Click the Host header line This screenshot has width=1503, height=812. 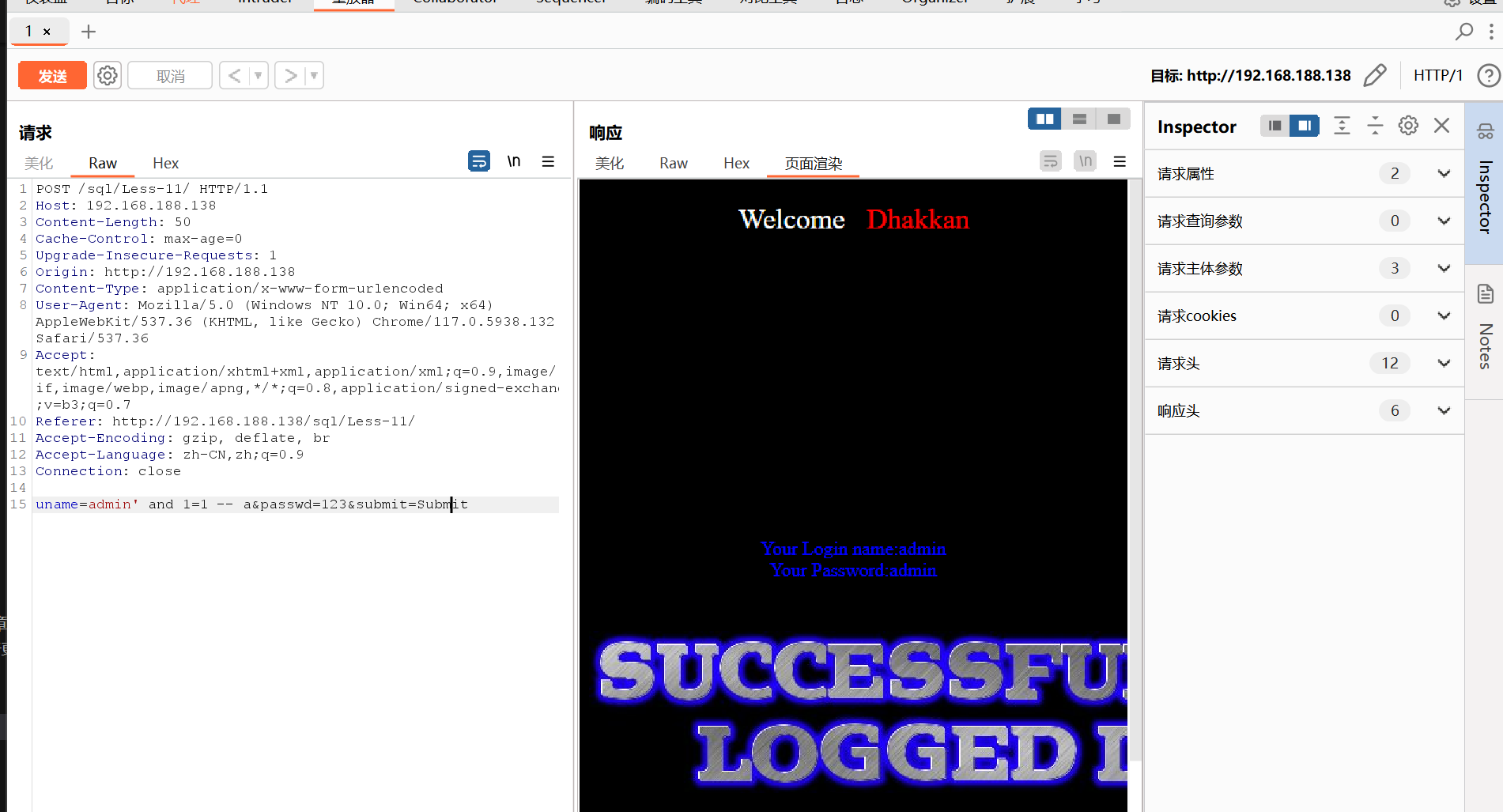coord(126,206)
